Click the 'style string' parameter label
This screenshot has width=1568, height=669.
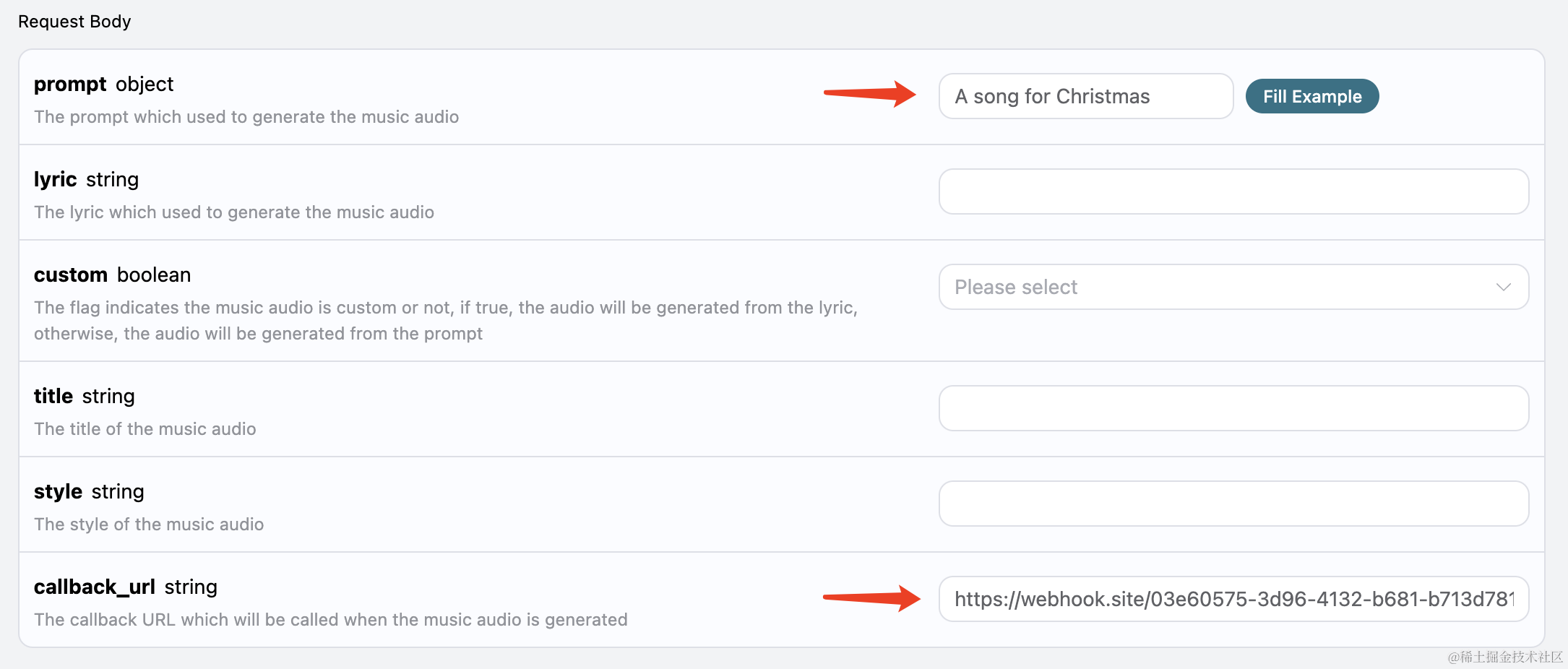89,491
